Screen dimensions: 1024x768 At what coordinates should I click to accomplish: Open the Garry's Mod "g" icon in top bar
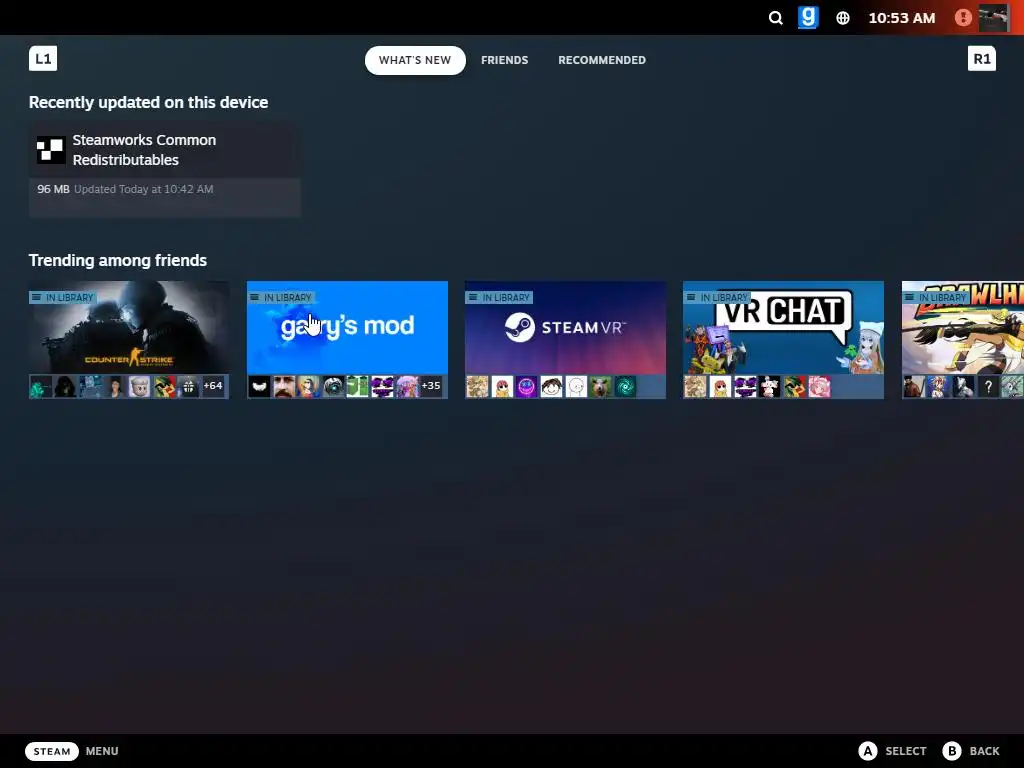pos(808,18)
